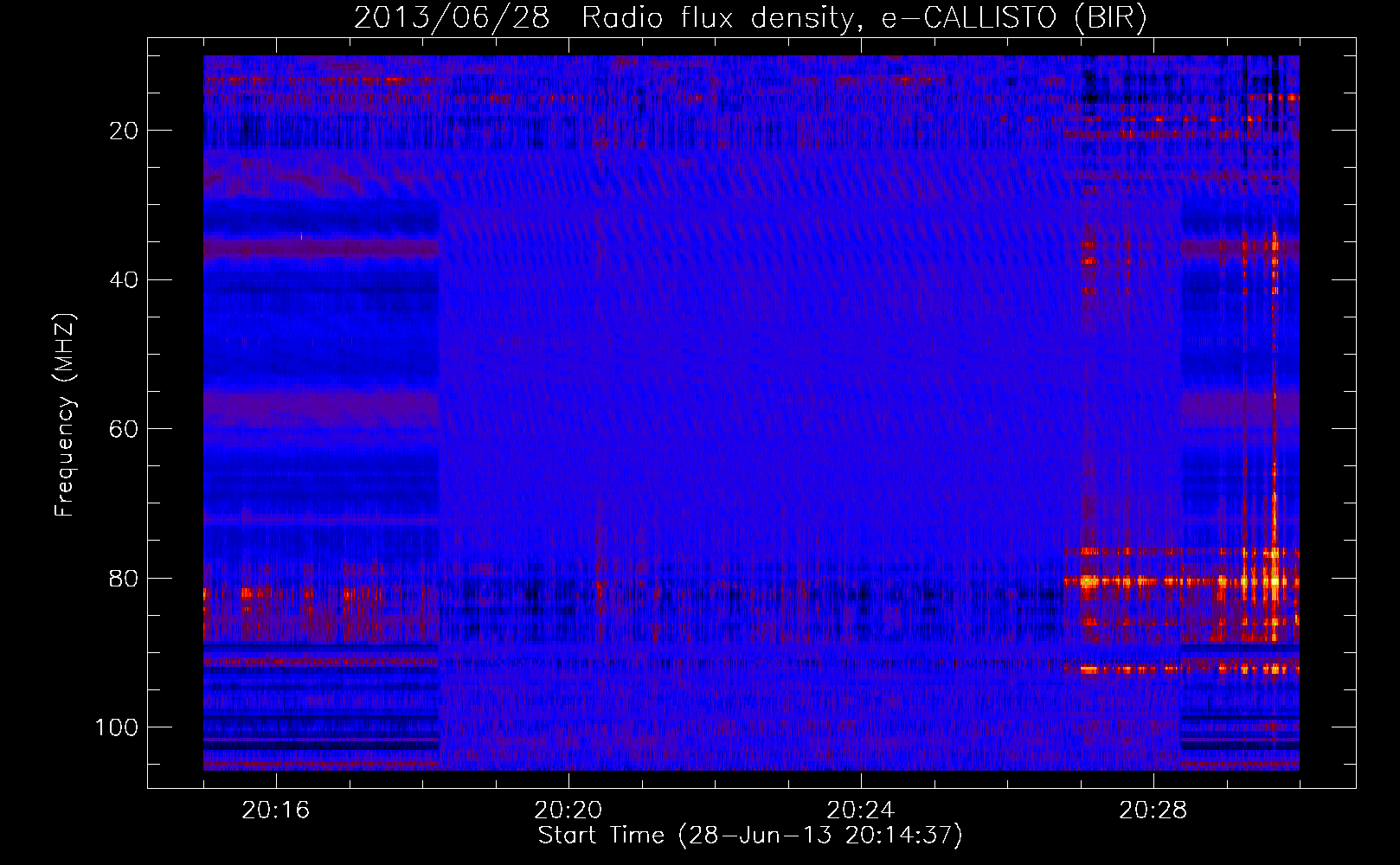Click the 80 MHz frequency tick label

[125, 579]
